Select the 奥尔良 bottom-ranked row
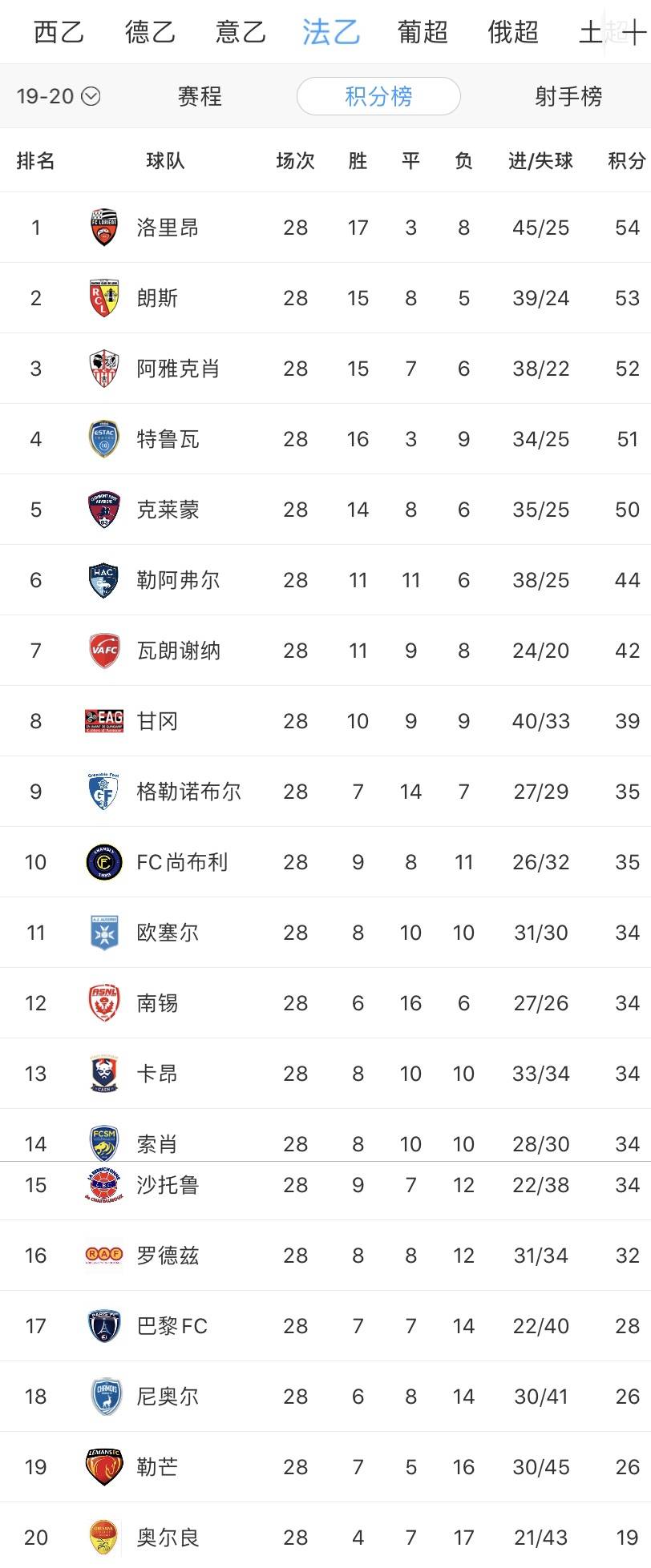This screenshot has height=1568, width=651. coord(325,1538)
